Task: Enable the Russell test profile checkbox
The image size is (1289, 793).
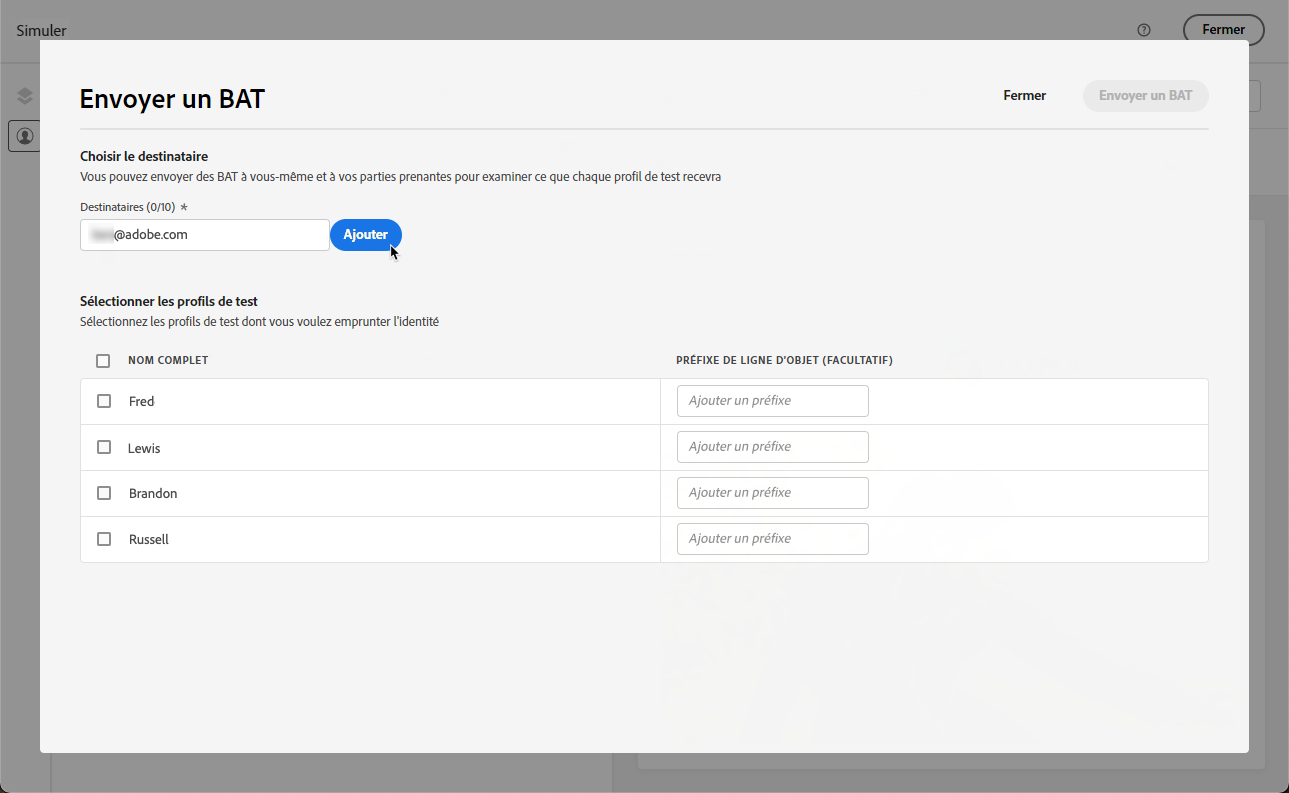Action: [104, 539]
